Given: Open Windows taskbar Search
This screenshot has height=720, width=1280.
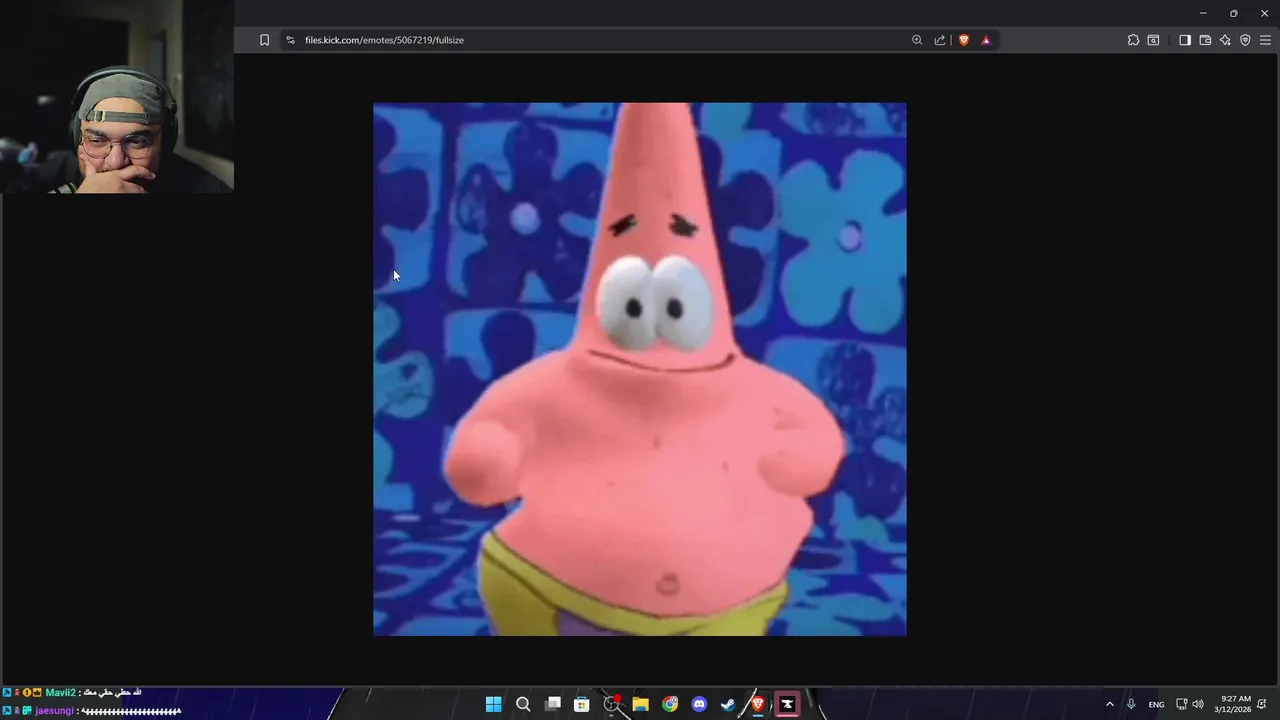Looking at the screenshot, I should pos(523,704).
